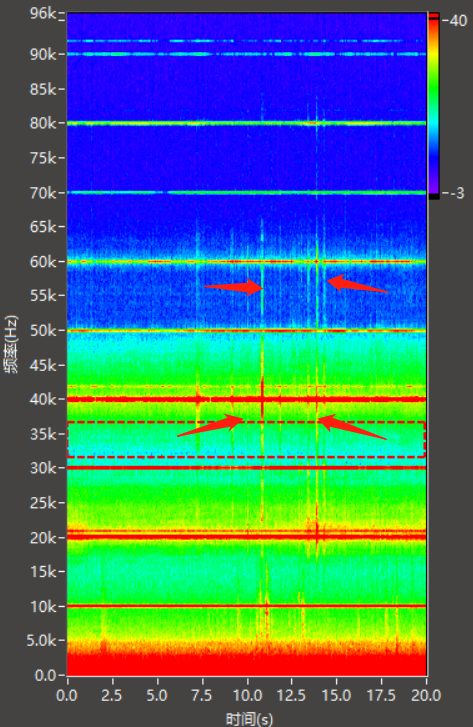The width and height of the screenshot is (473, 727).
Task: Select the 时间(s) axis title
Action: coord(249,719)
